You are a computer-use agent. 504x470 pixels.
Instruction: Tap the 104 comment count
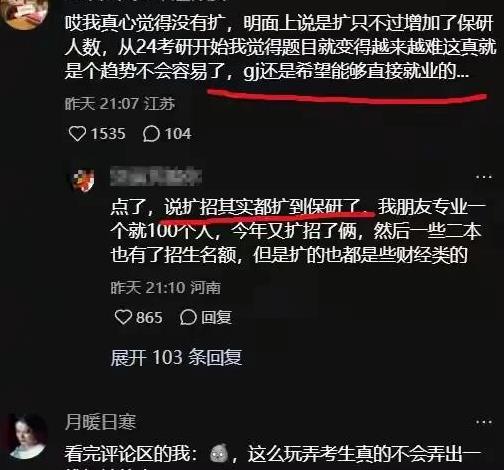click(x=178, y=134)
